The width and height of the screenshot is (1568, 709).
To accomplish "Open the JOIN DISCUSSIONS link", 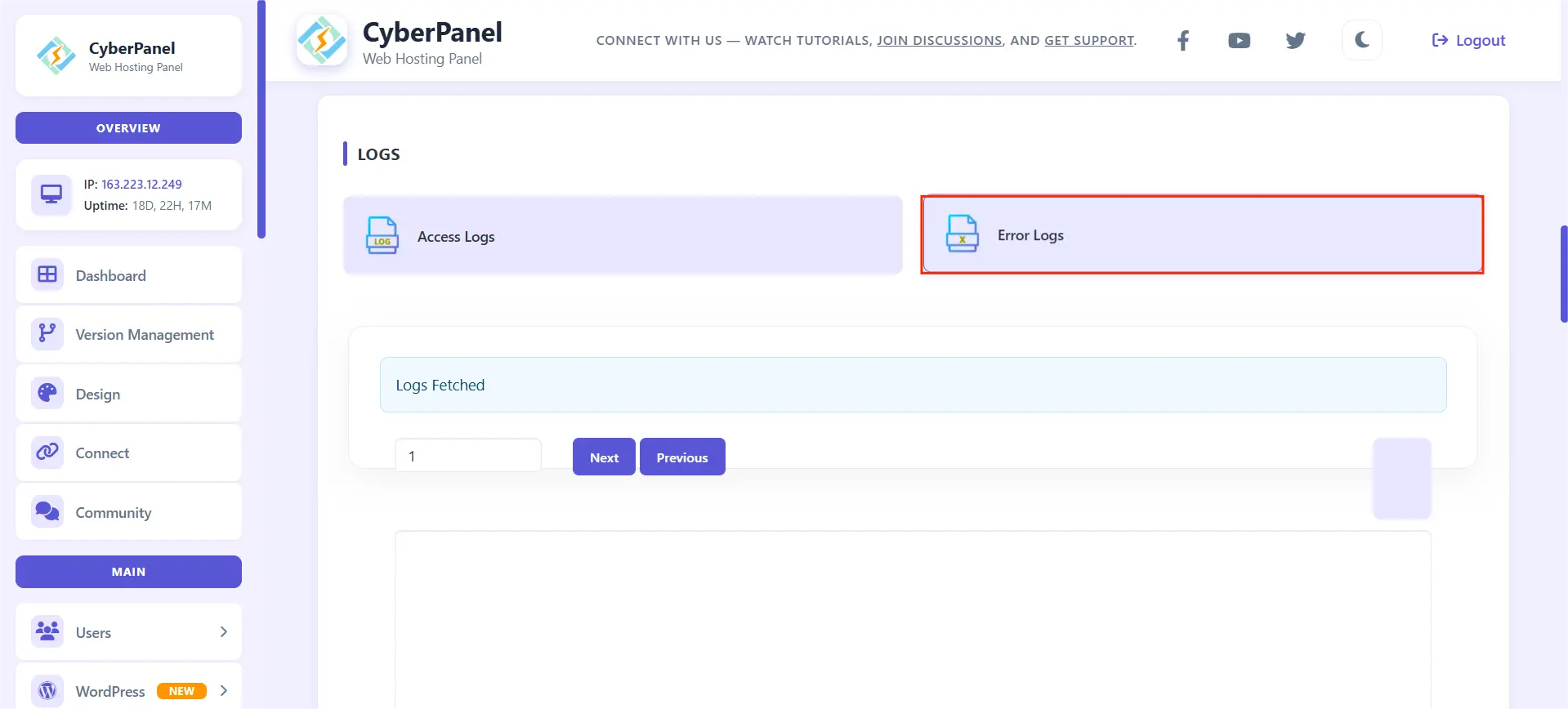I will point(940,40).
